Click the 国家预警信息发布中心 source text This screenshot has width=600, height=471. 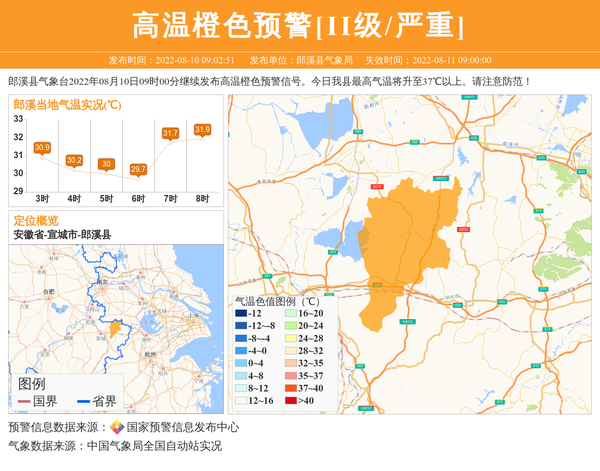tap(183, 427)
